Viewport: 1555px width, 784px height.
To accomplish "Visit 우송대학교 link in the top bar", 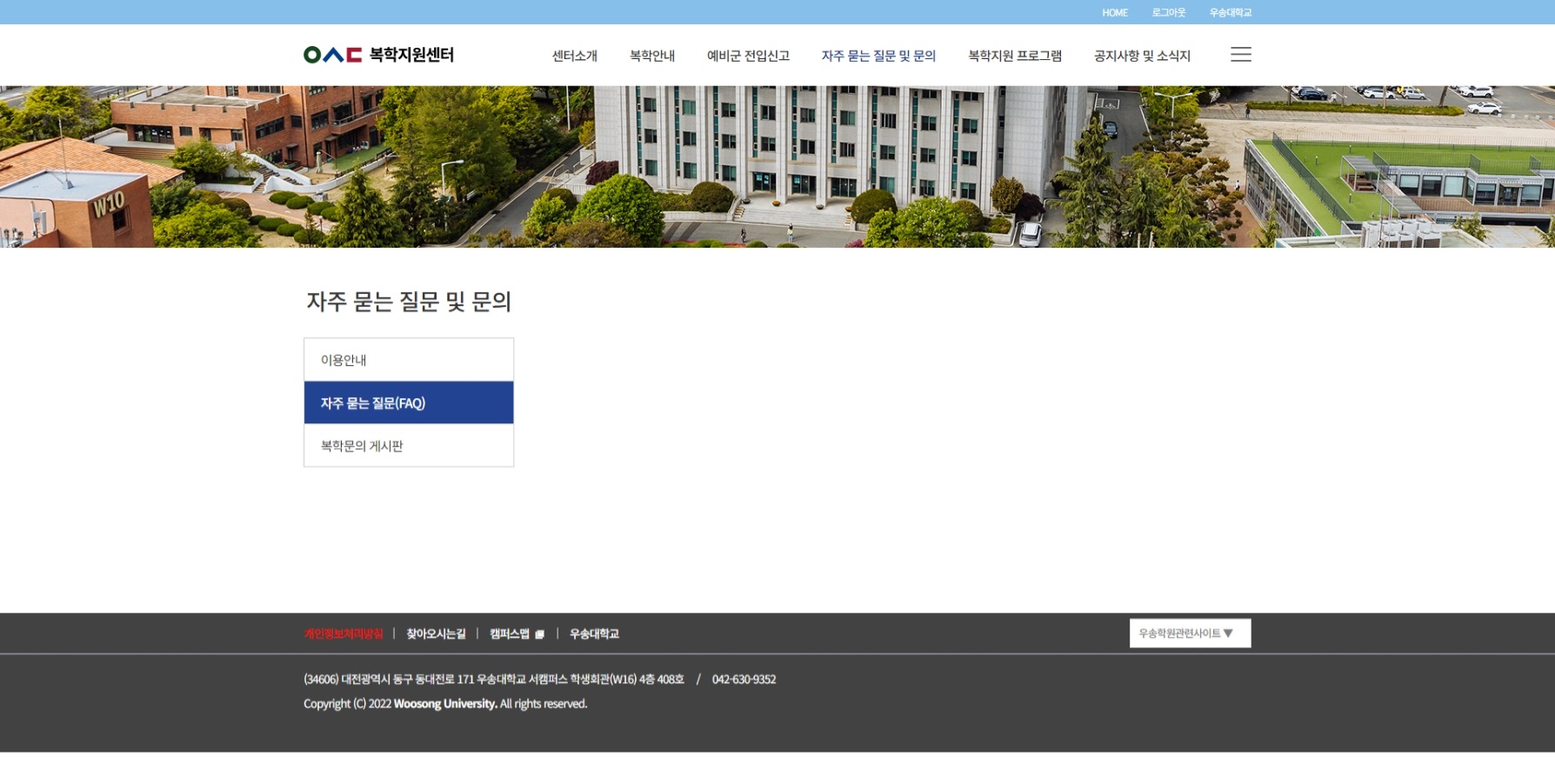I will coord(1230,12).
